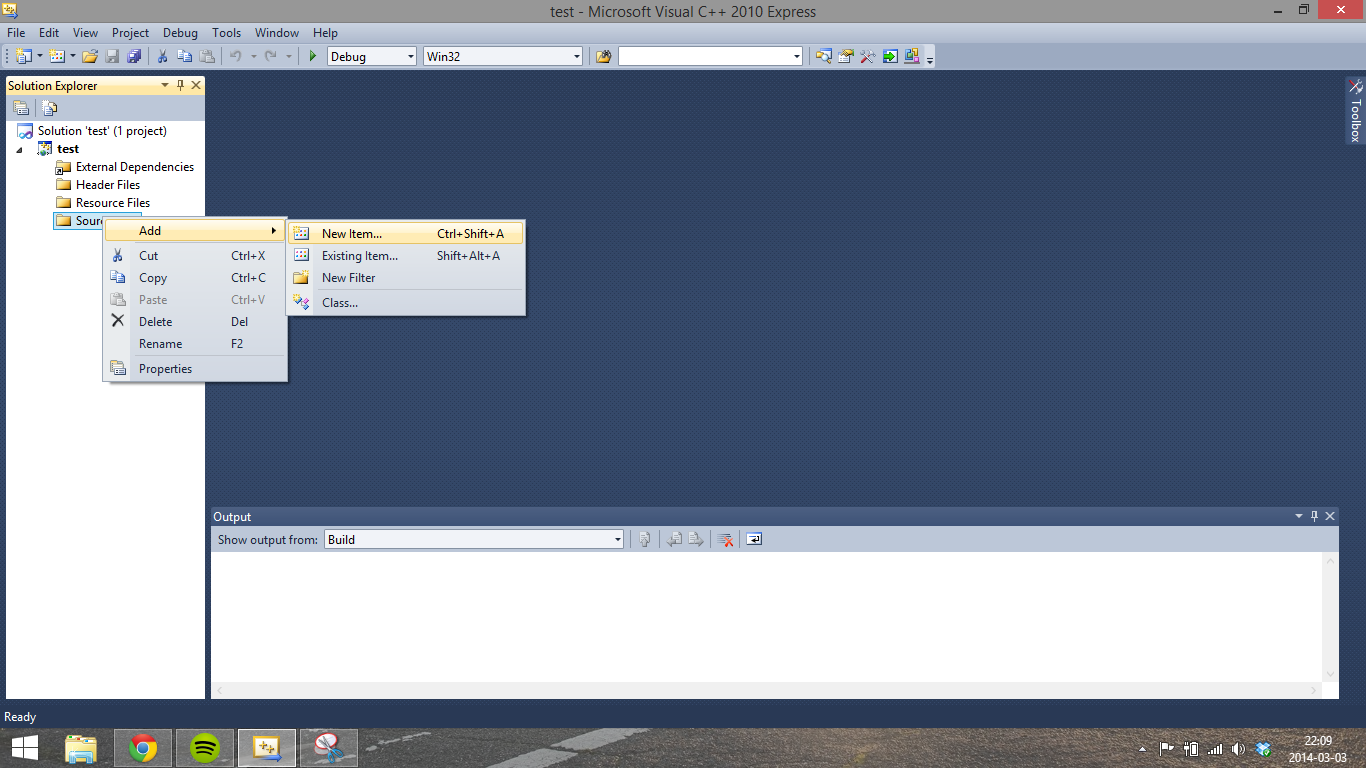Open the Tools menu
Screen dimensions: 1366x768
coord(227,33)
